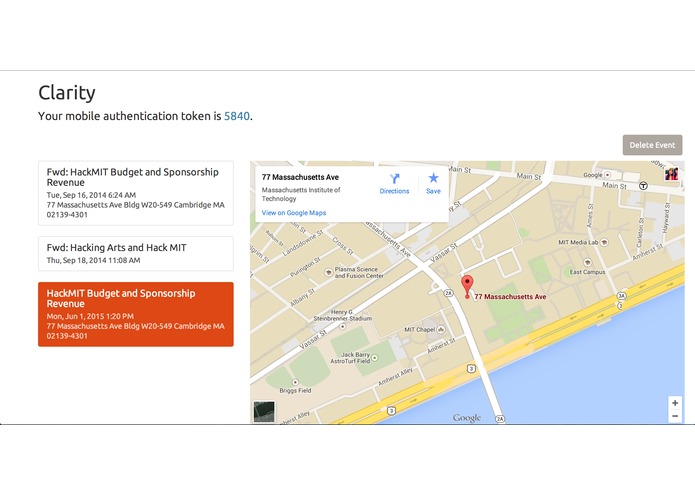This screenshot has width=695, height=494.
Task: Click the MIT Media Lab map marker
Action: click(604, 242)
